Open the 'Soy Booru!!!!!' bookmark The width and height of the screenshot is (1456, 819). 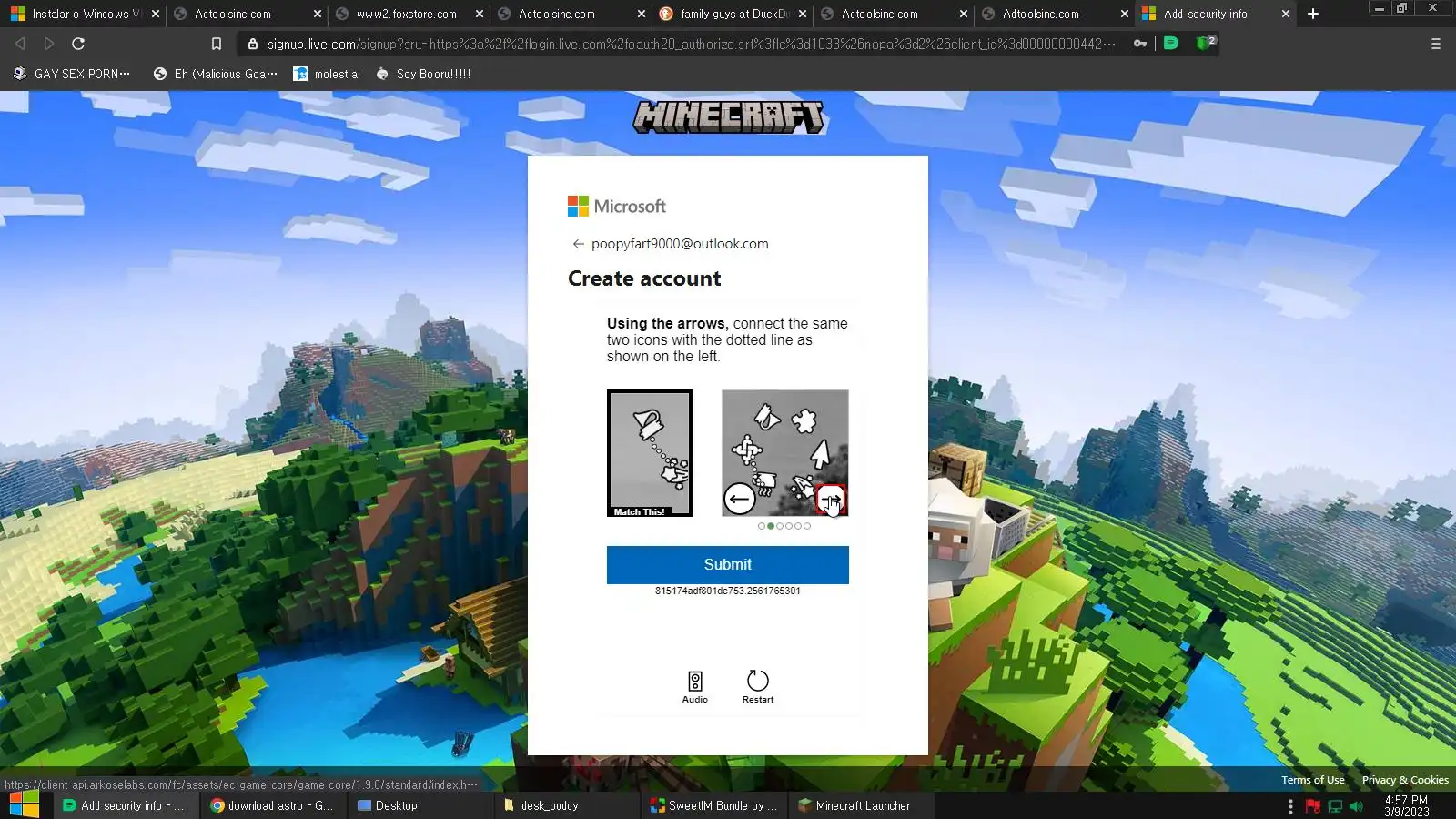pyautogui.click(x=423, y=74)
